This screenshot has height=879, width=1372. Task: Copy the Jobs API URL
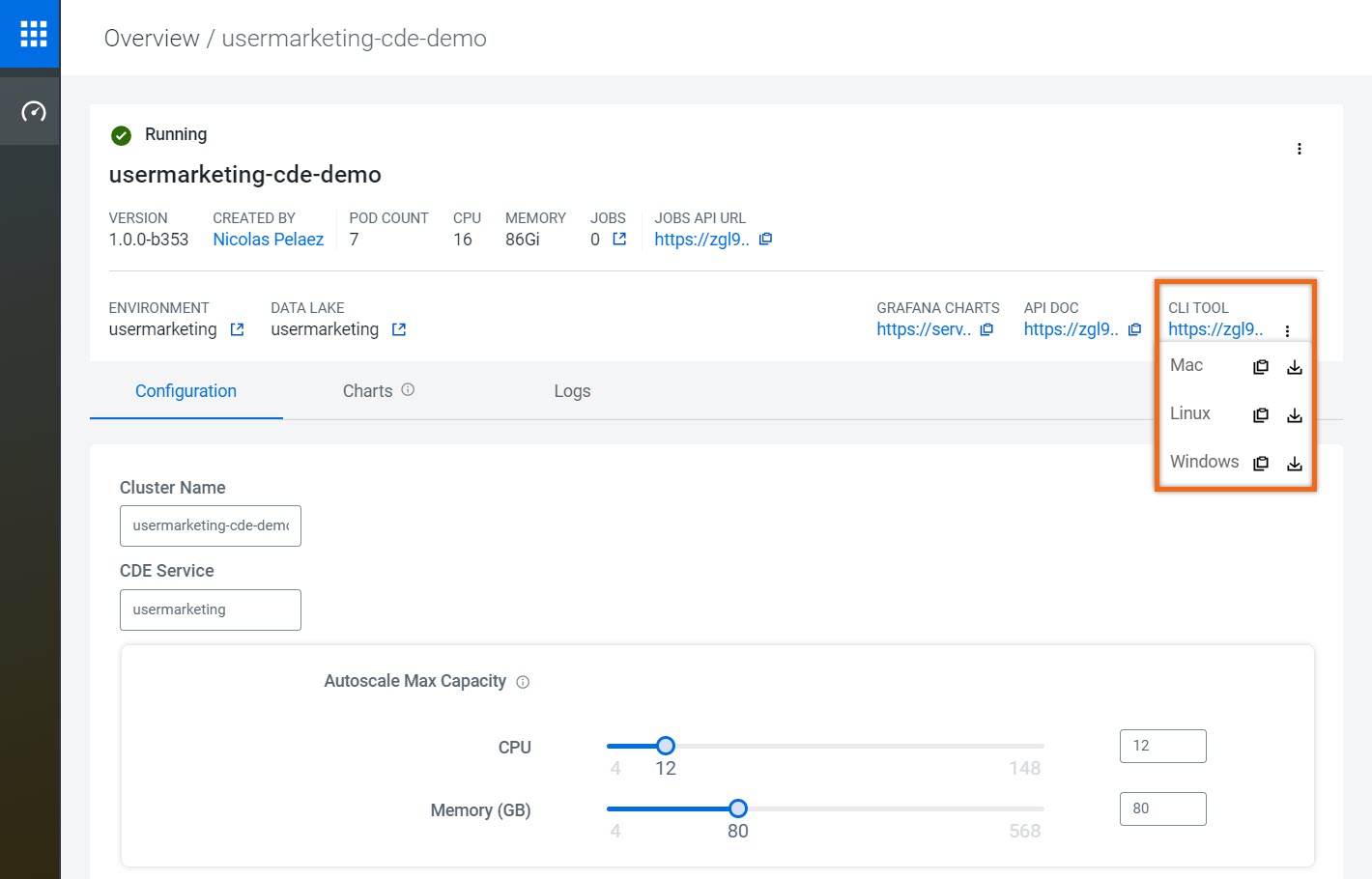765,240
